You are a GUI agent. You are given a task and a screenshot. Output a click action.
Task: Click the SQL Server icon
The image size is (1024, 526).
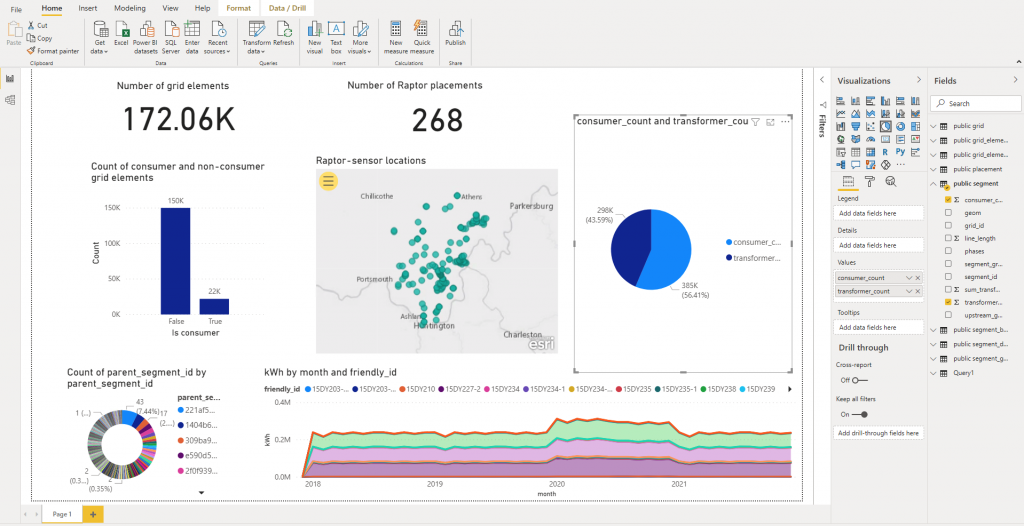click(171, 29)
